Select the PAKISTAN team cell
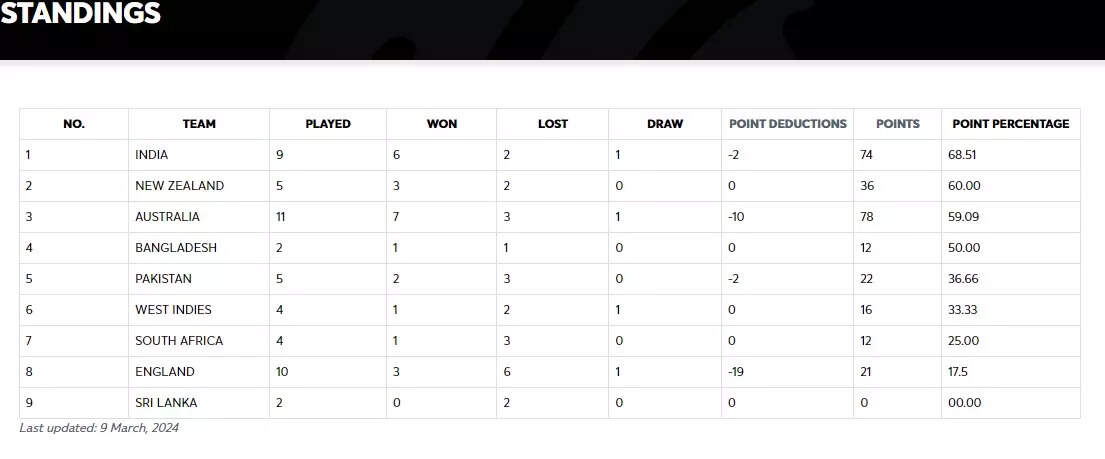The width and height of the screenshot is (1105, 459). [163, 279]
